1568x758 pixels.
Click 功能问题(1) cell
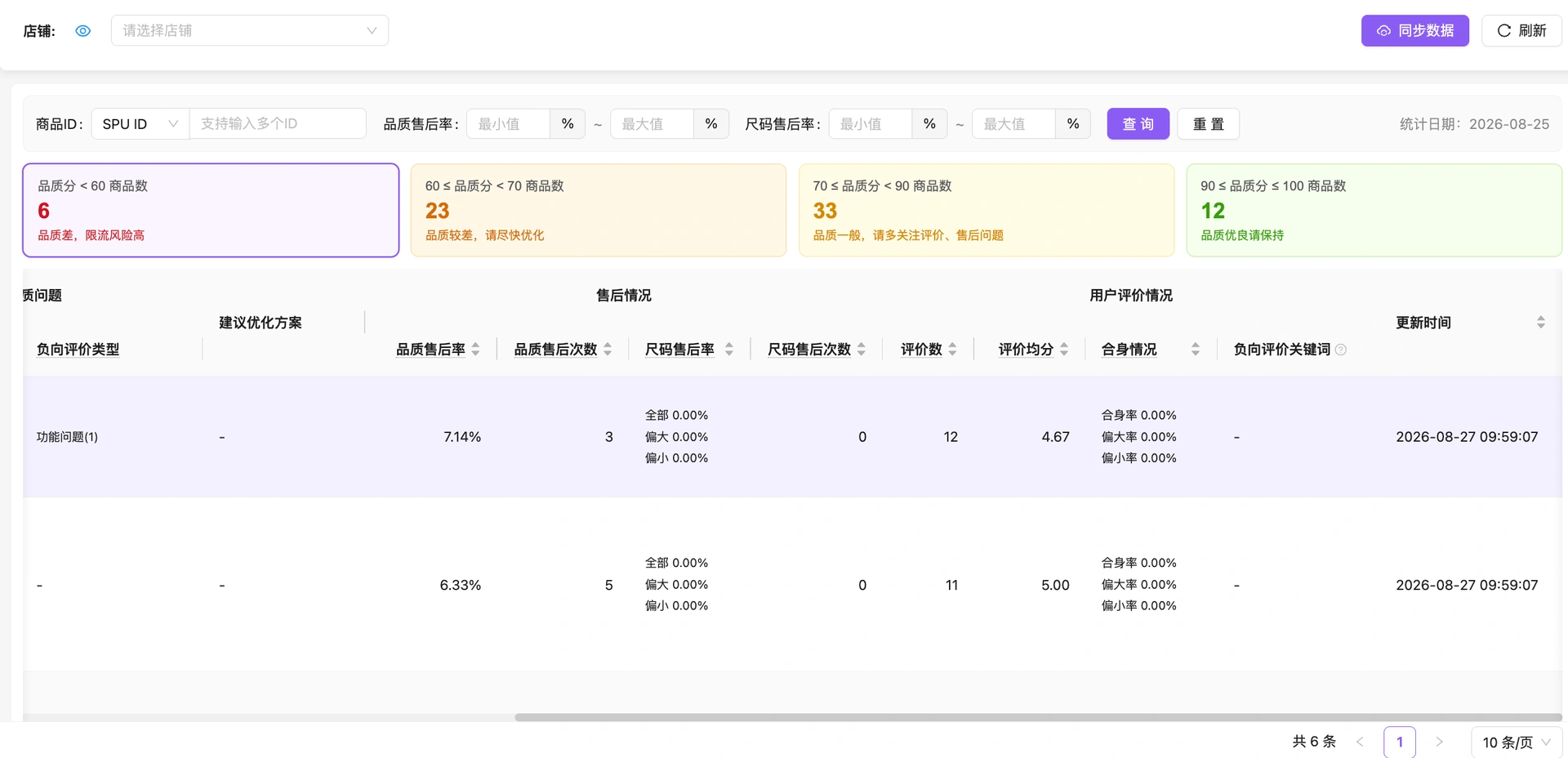coord(67,437)
